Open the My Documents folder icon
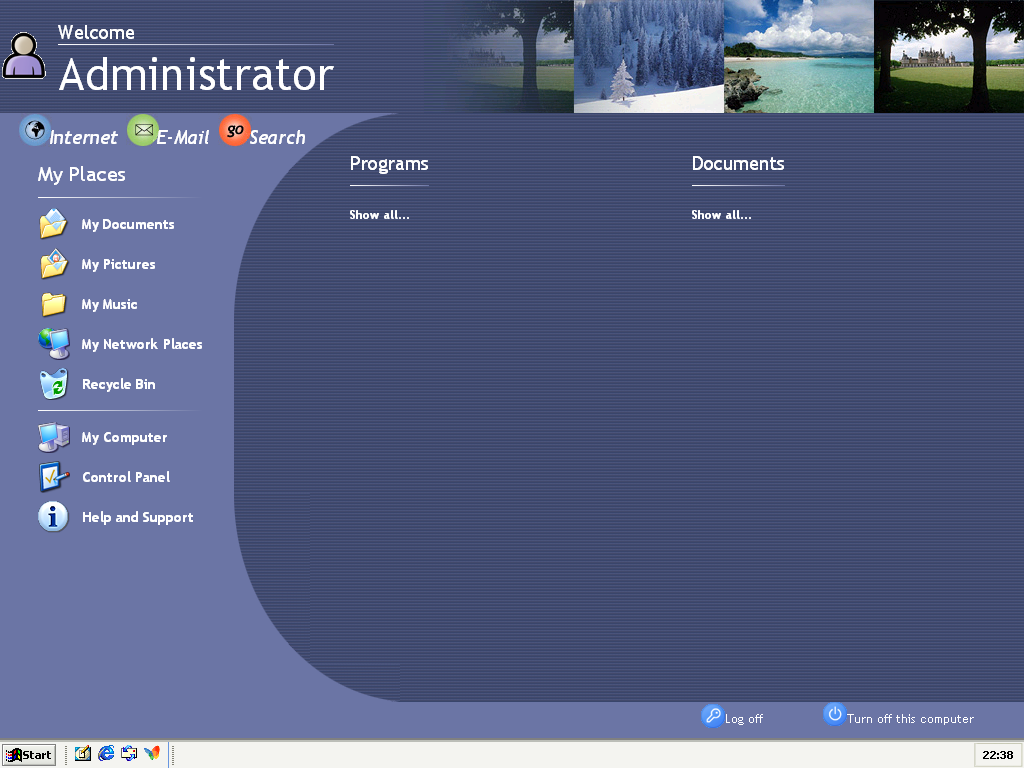Image resolution: width=1024 pixels, height=768 pixels. (53, 224)
